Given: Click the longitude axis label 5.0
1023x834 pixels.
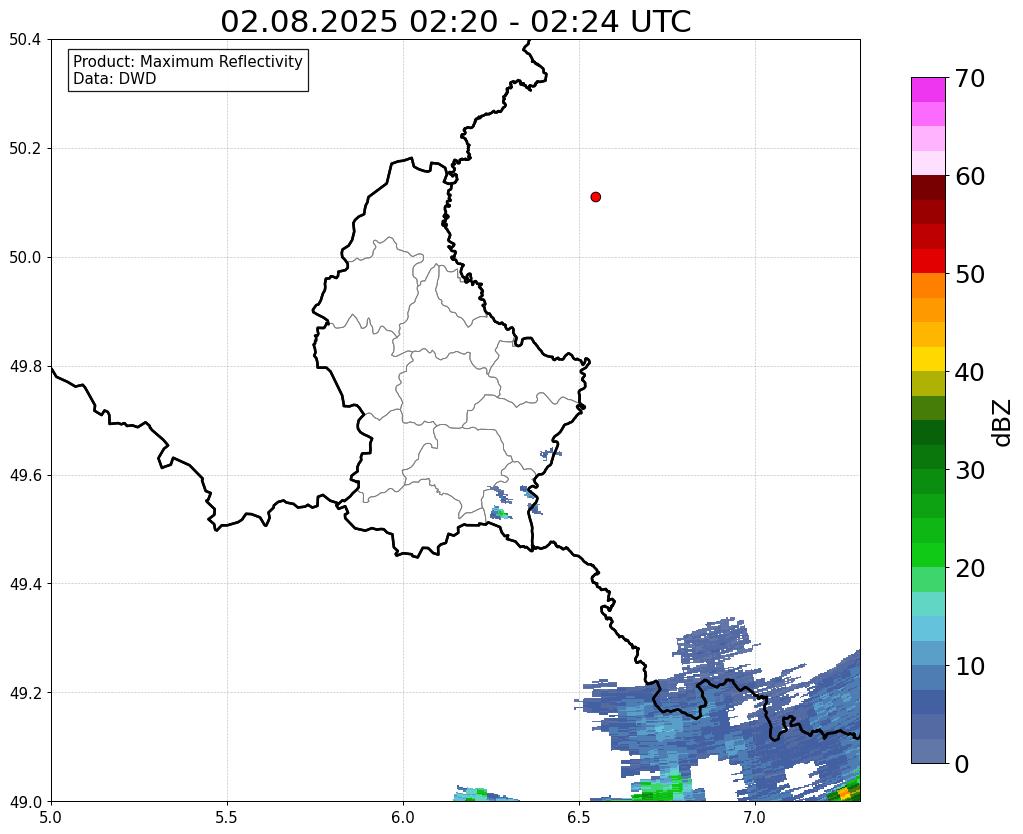Looking at the screenshot, I should tap(51, 817).
